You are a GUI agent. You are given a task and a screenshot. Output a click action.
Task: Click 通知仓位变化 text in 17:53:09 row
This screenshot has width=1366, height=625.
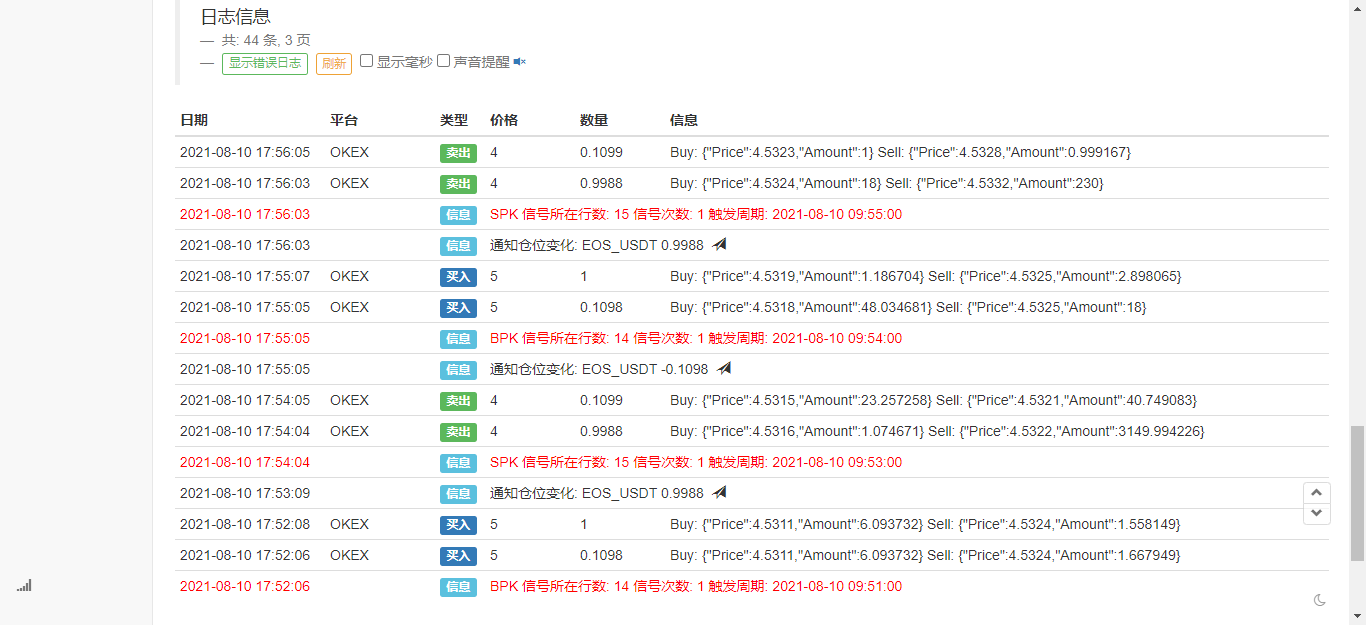(597, 493)
